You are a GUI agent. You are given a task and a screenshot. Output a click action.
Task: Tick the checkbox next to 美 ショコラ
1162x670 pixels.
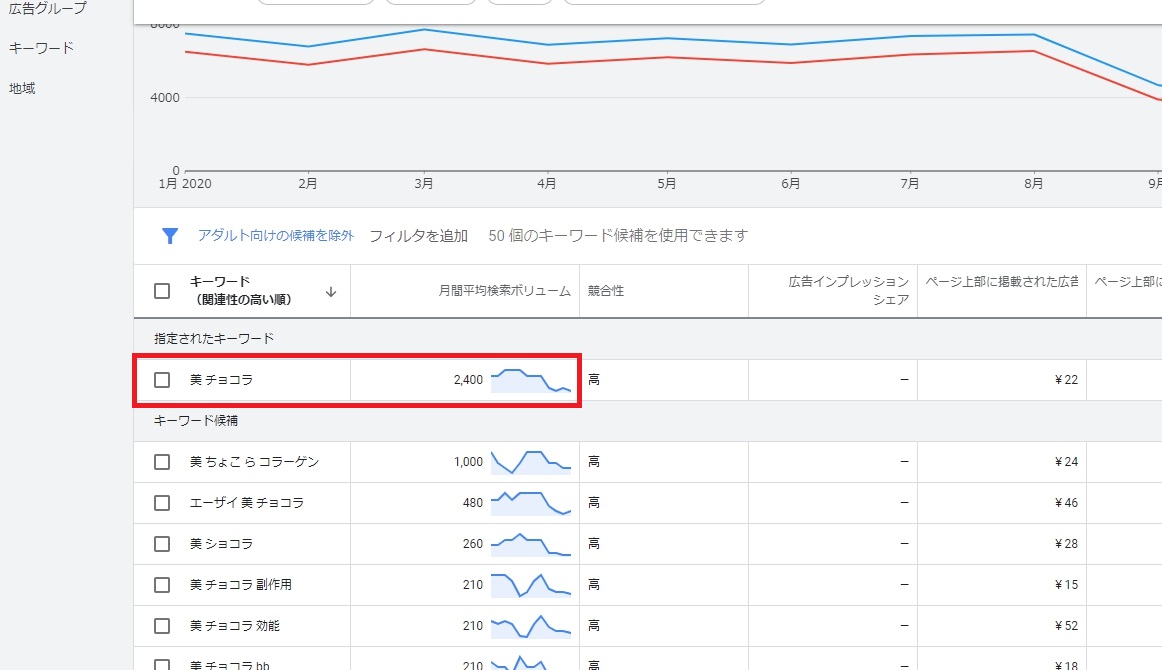[162, 544]
